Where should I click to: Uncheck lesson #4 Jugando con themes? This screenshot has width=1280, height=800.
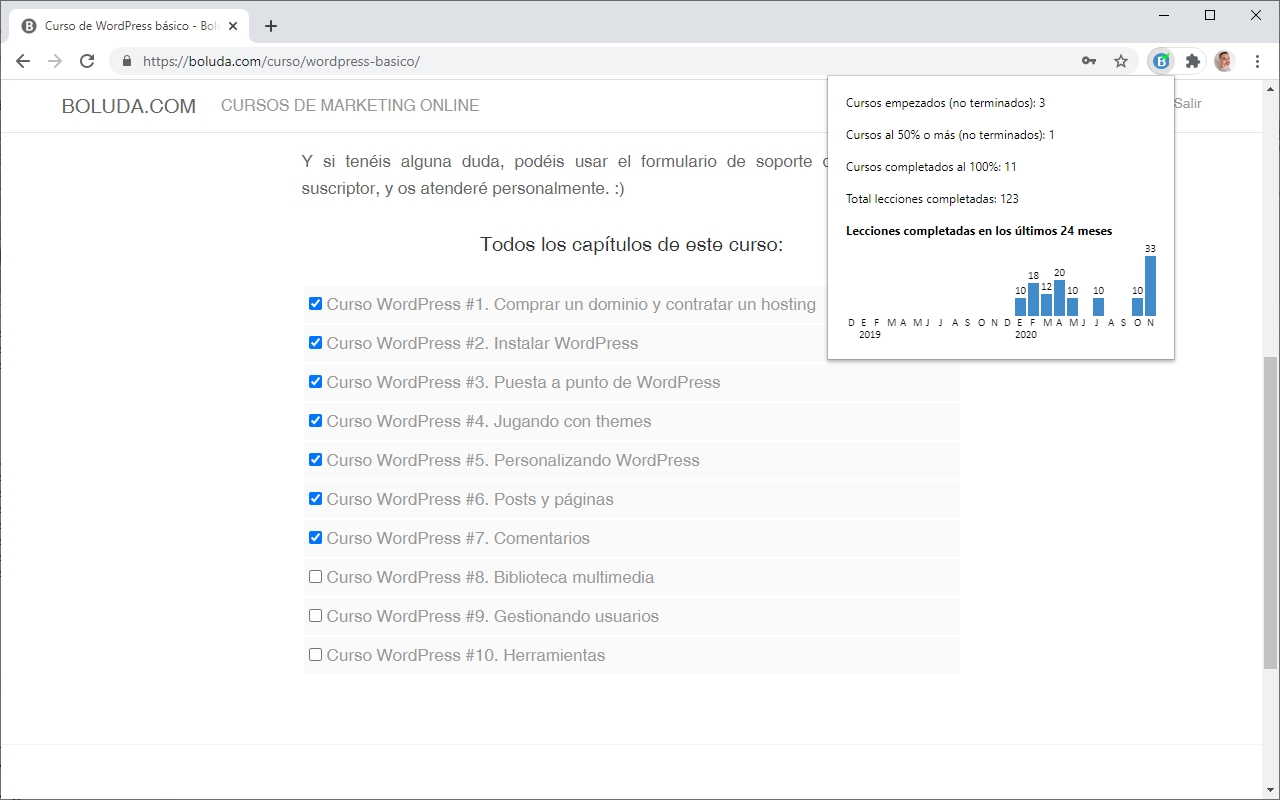click(x=315, y=420)
